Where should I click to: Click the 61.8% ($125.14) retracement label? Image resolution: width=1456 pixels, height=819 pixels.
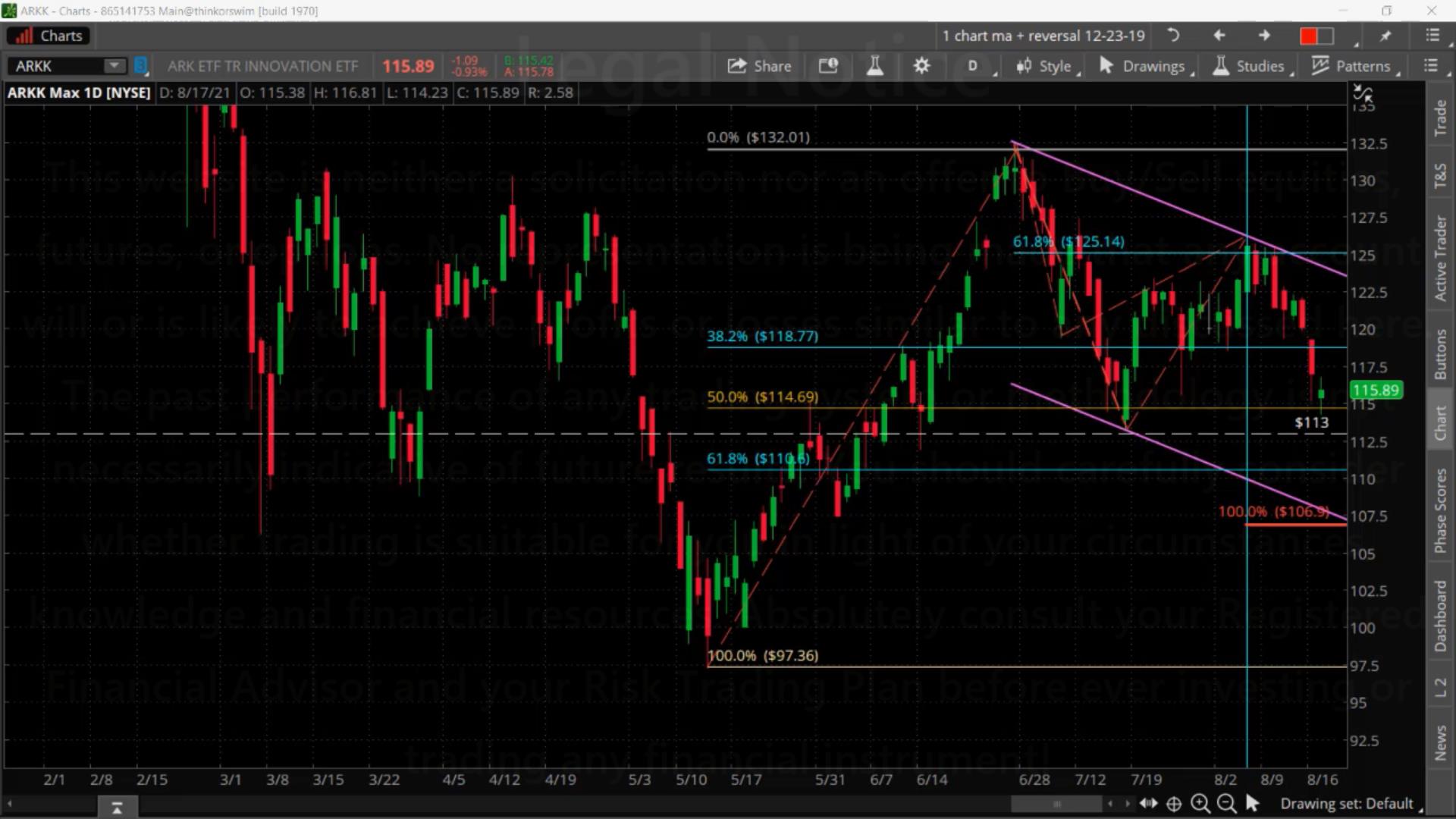(1068, 241)
